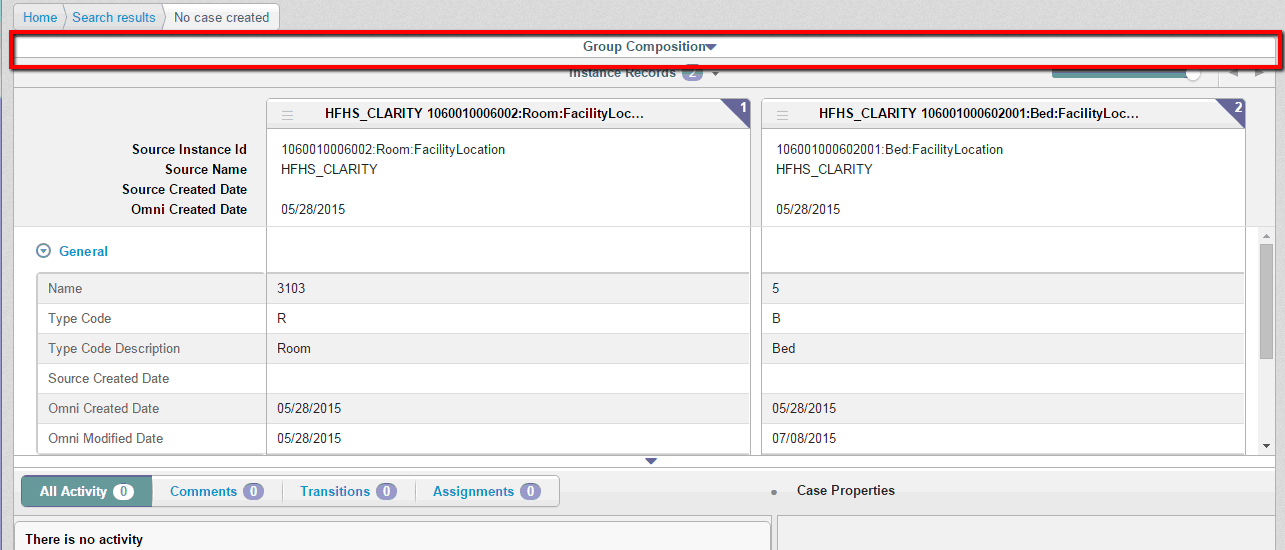
Task: Click the previous record left arrow
Action: (x=1233, y=72)
